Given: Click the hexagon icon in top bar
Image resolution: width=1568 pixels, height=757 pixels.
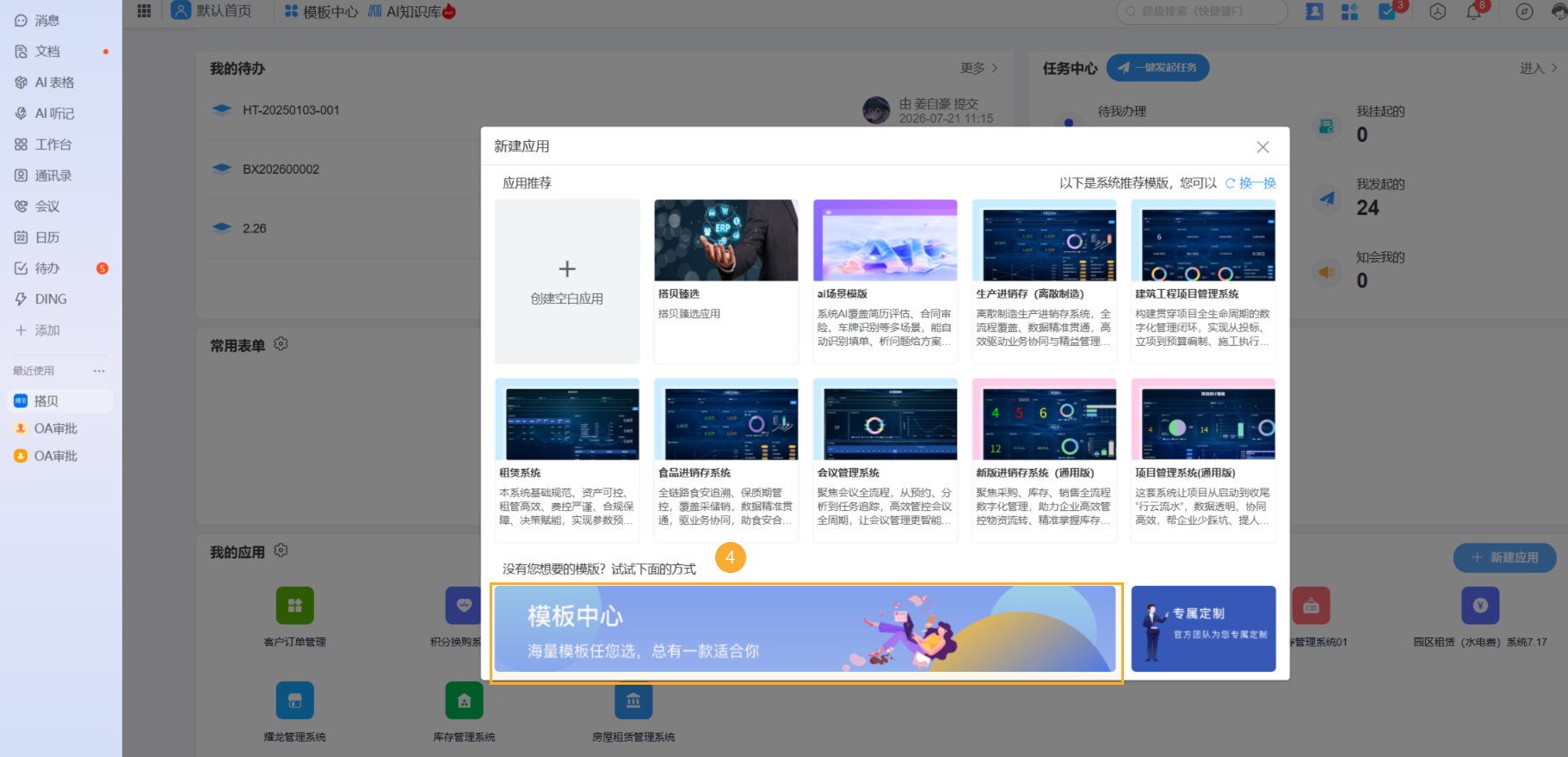Looking at the screenshot, I should 1437,11.
